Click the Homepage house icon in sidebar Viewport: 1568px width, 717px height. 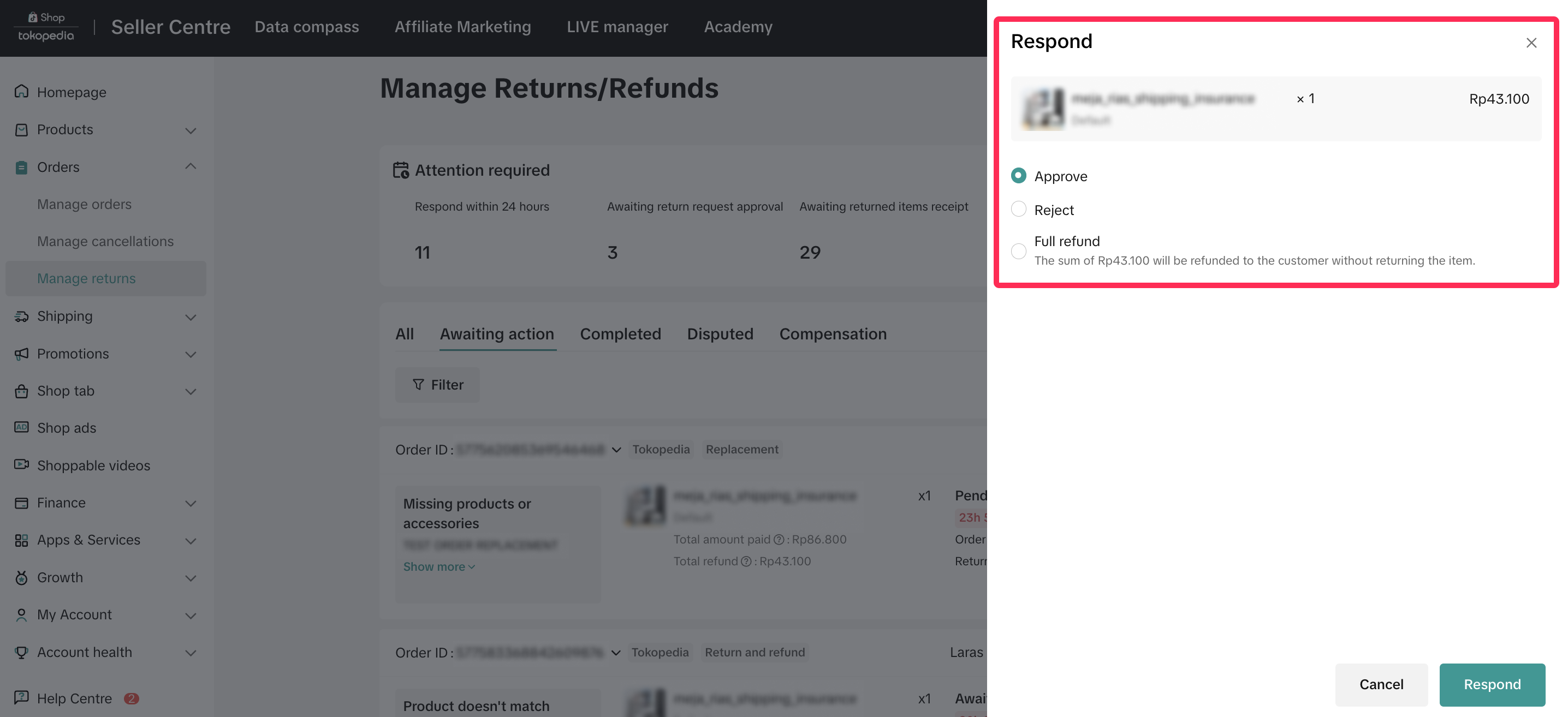point(21,91)
